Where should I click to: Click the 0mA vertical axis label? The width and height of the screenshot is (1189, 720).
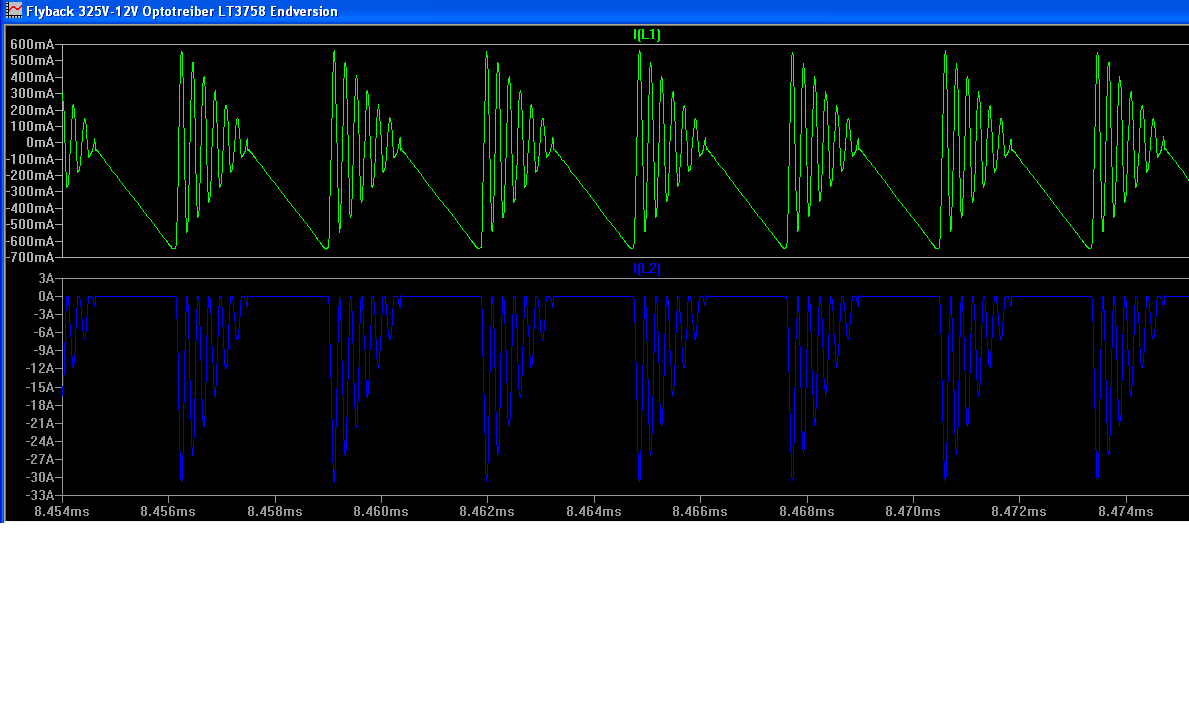[x=38, y=143]
